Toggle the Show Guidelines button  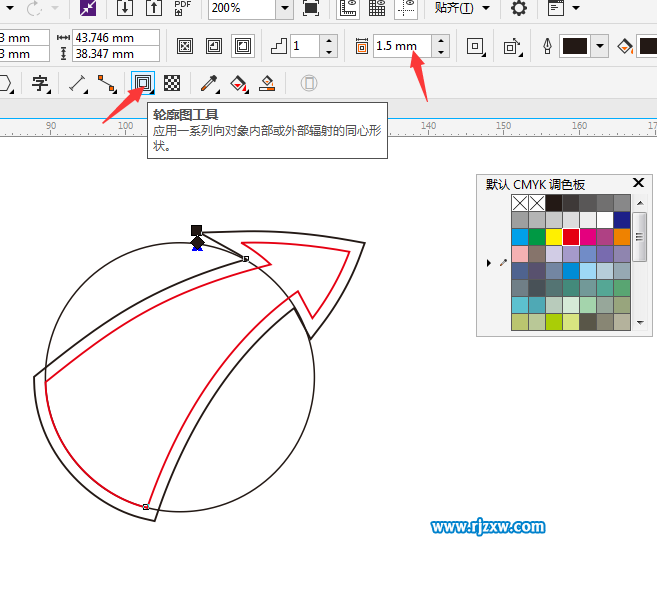coord(406,8)
